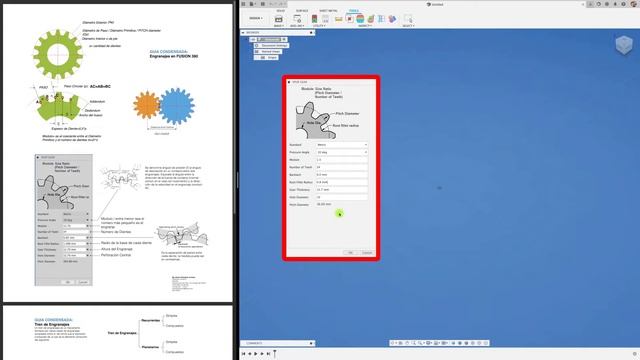Open Display Settings in navigation bar

428,343
